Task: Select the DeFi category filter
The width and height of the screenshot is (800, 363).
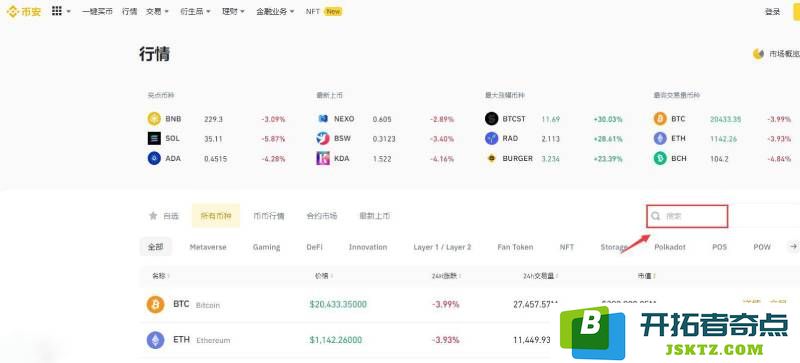Action: click(314, 247)
